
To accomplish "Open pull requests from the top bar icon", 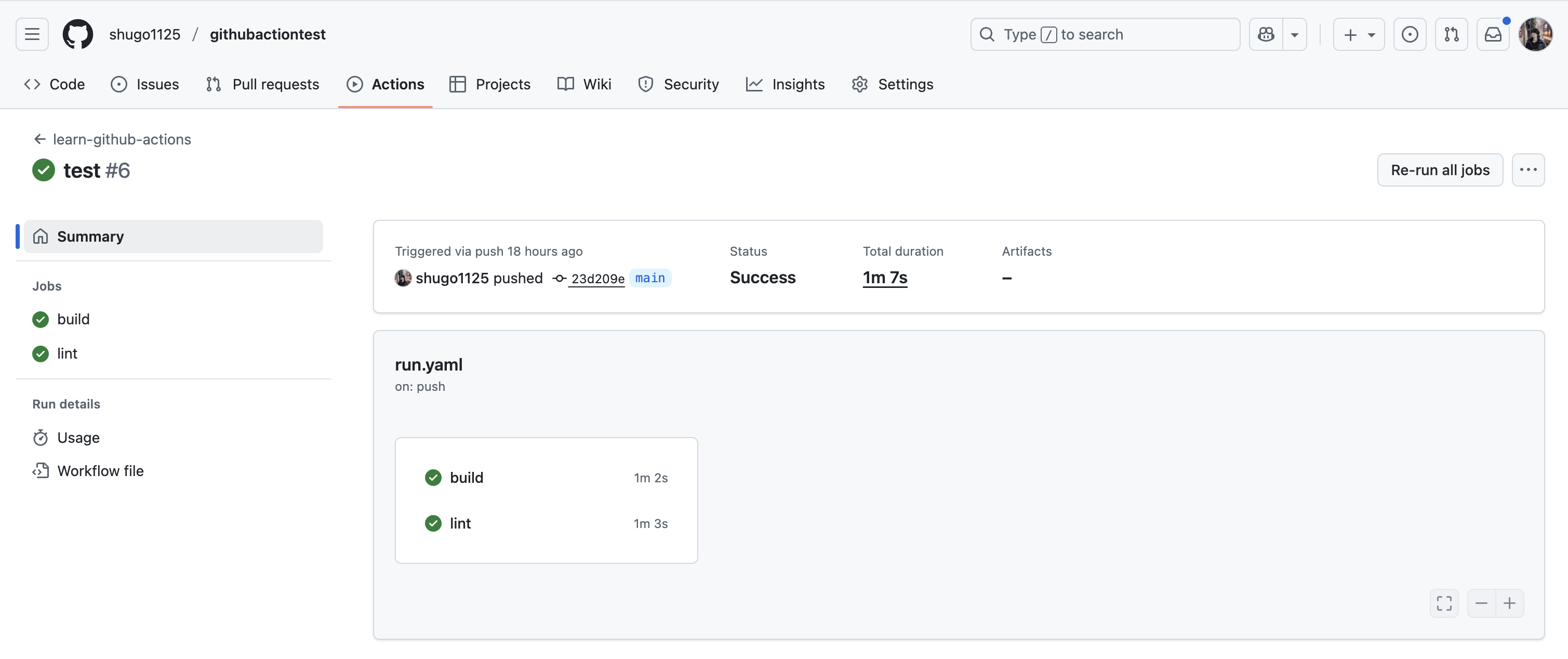I will tap(1452, 34).
